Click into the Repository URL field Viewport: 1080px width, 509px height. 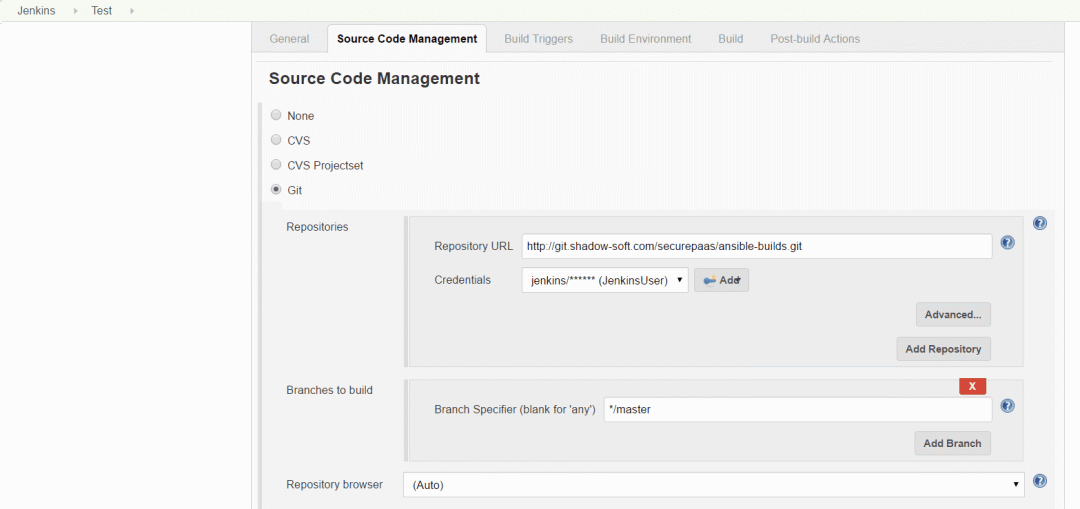(757, 246)
